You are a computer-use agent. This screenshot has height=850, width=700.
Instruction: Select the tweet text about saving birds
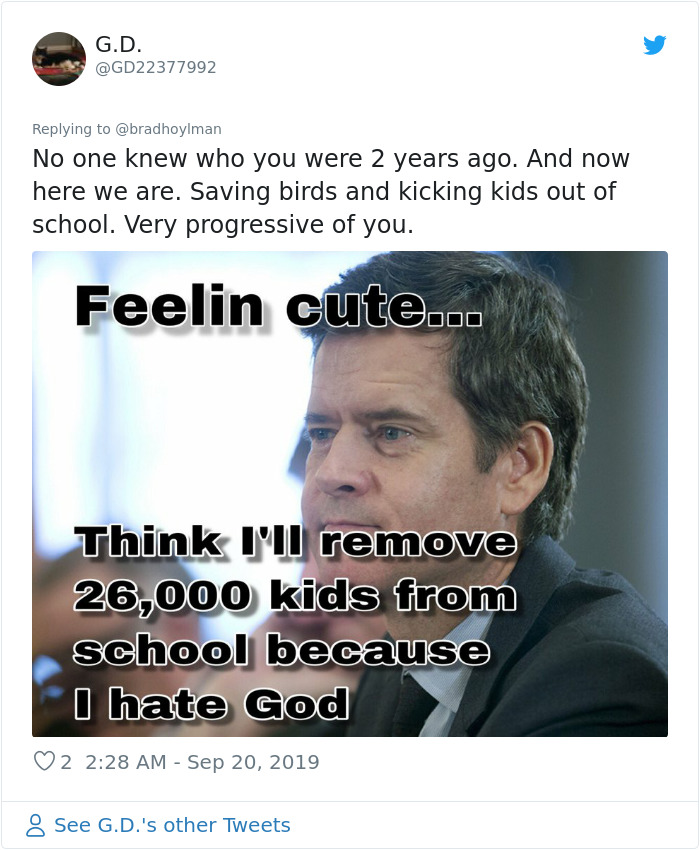[330, 191]
